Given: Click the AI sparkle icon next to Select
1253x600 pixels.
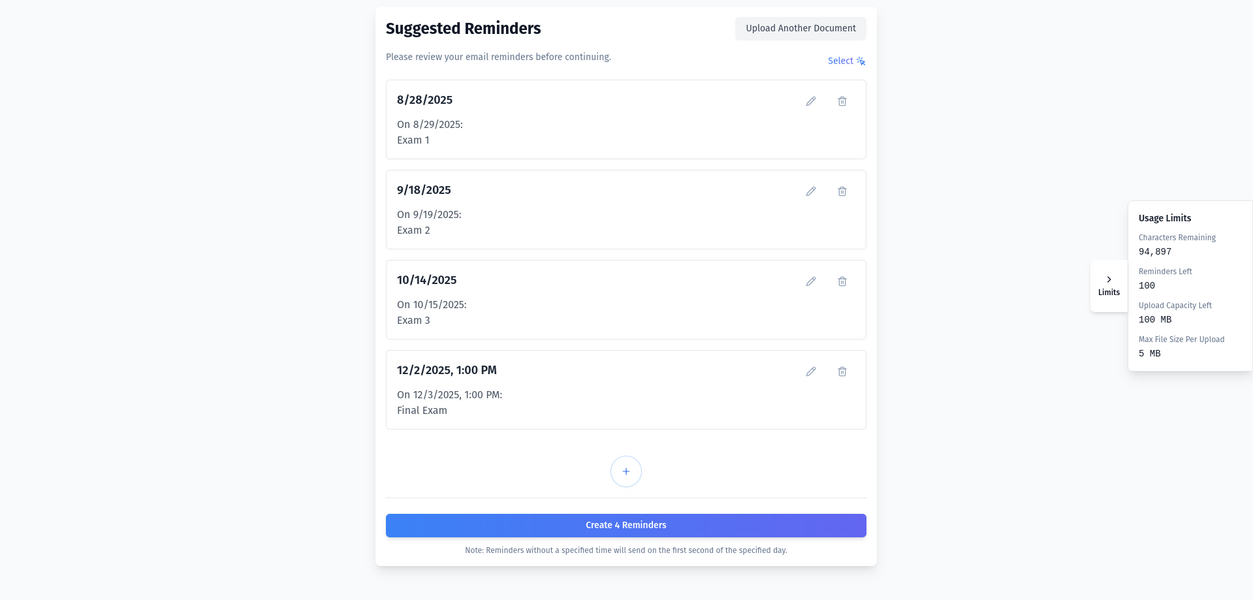Looking at the screenshot, I should (x=861, y=60).
